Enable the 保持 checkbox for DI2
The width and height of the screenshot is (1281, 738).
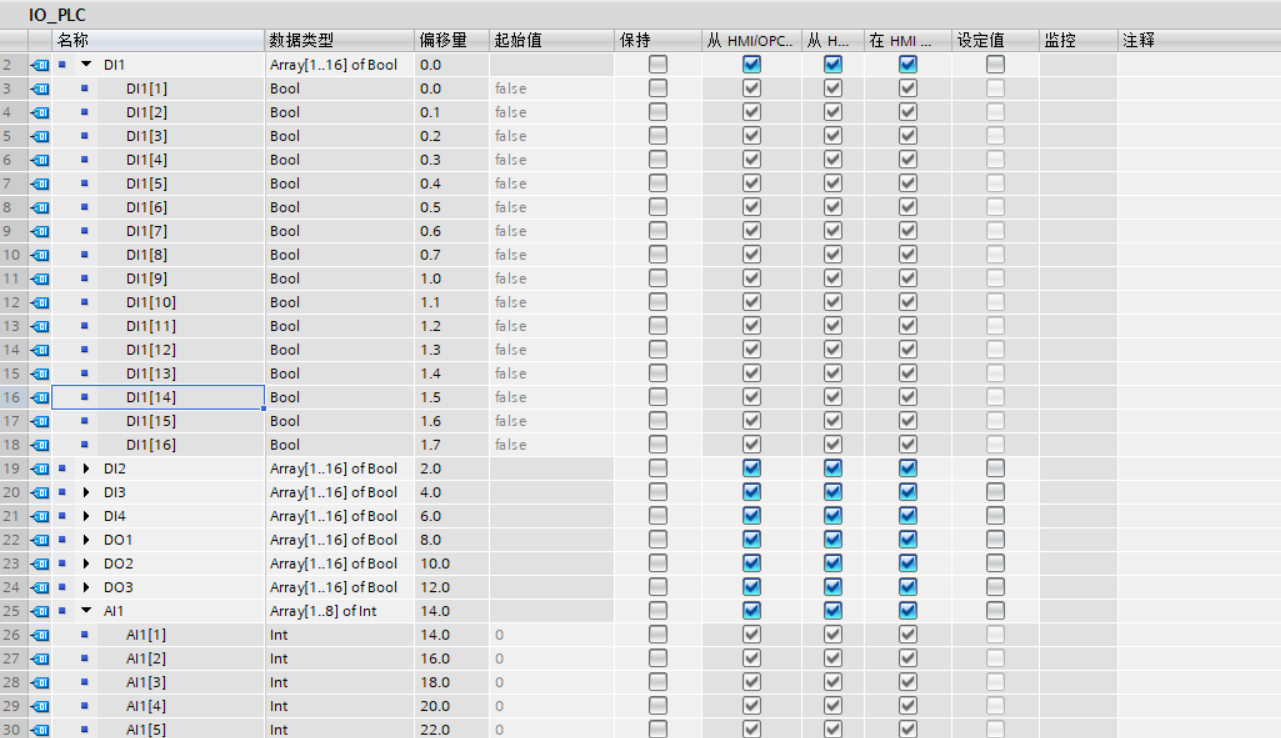click(655, 467)
